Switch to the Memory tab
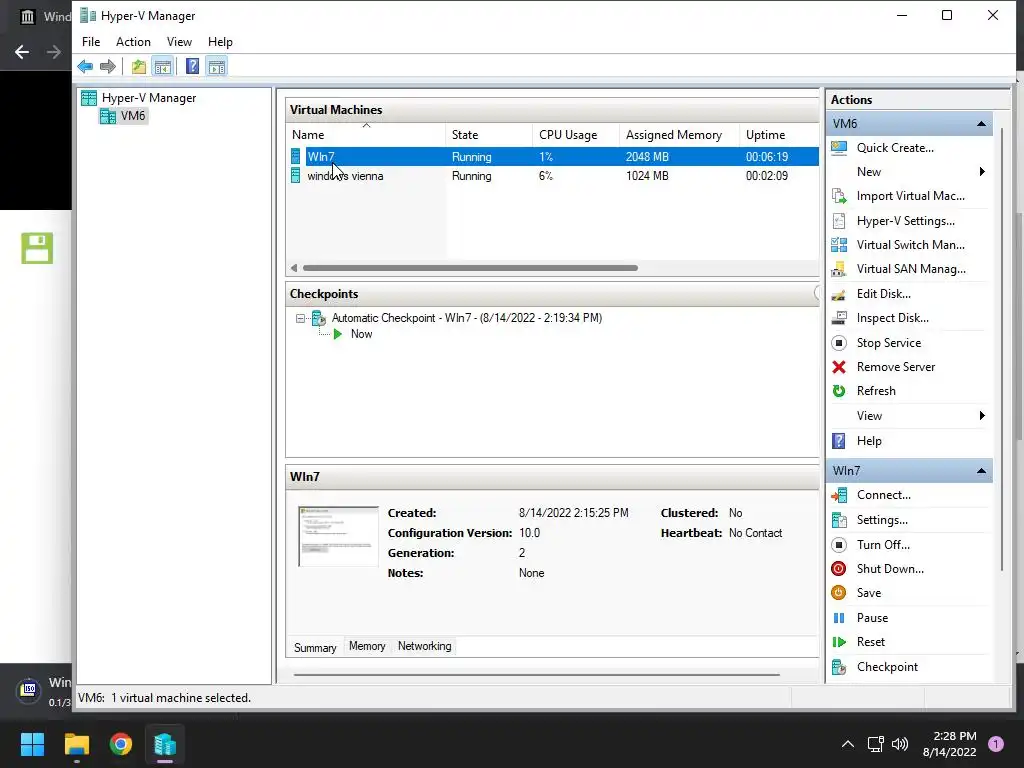The image size is (1024, 768). pos(367,646)
